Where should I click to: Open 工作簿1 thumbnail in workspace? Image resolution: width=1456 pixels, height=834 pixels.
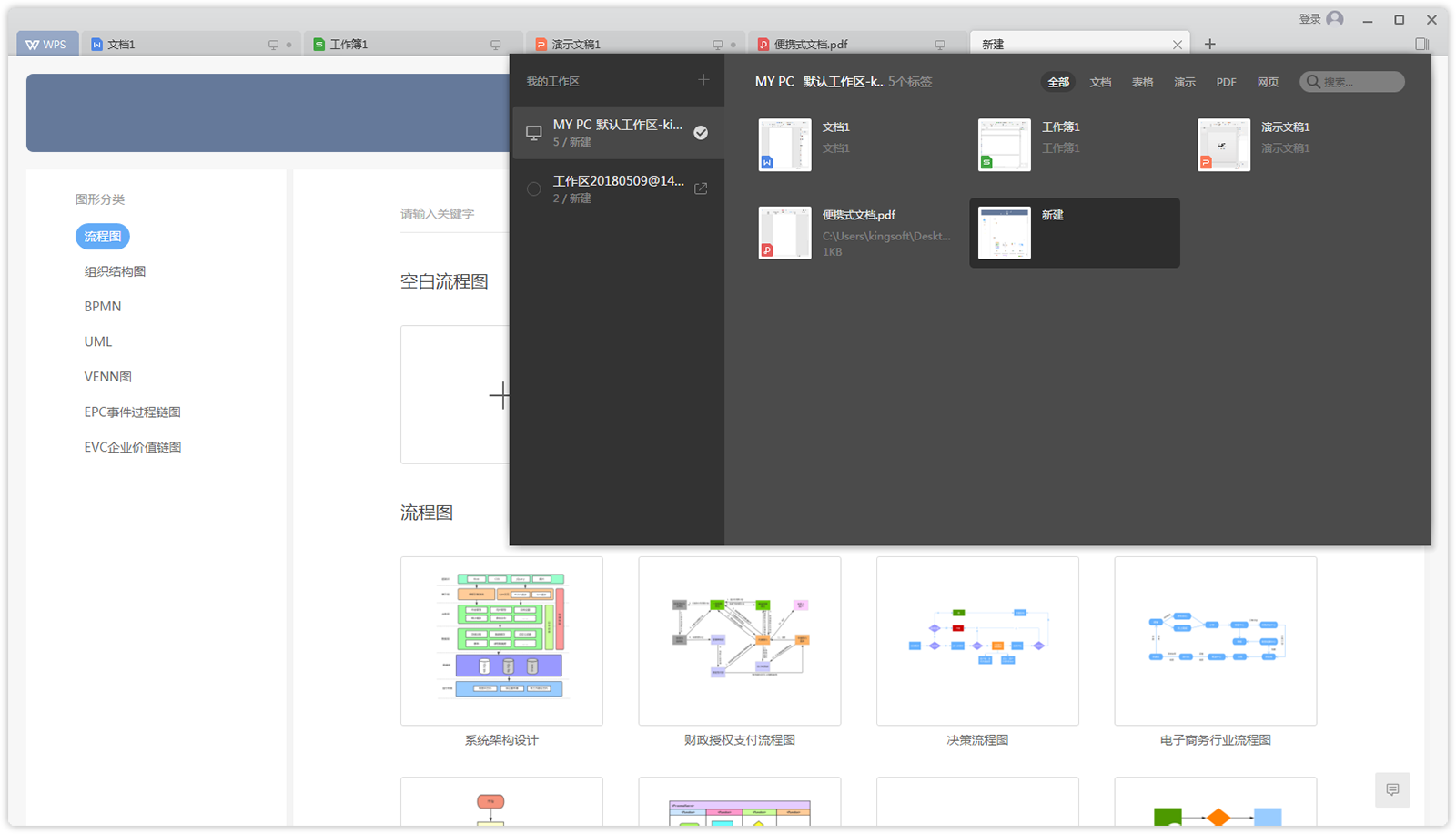(x=1005, y=145)
